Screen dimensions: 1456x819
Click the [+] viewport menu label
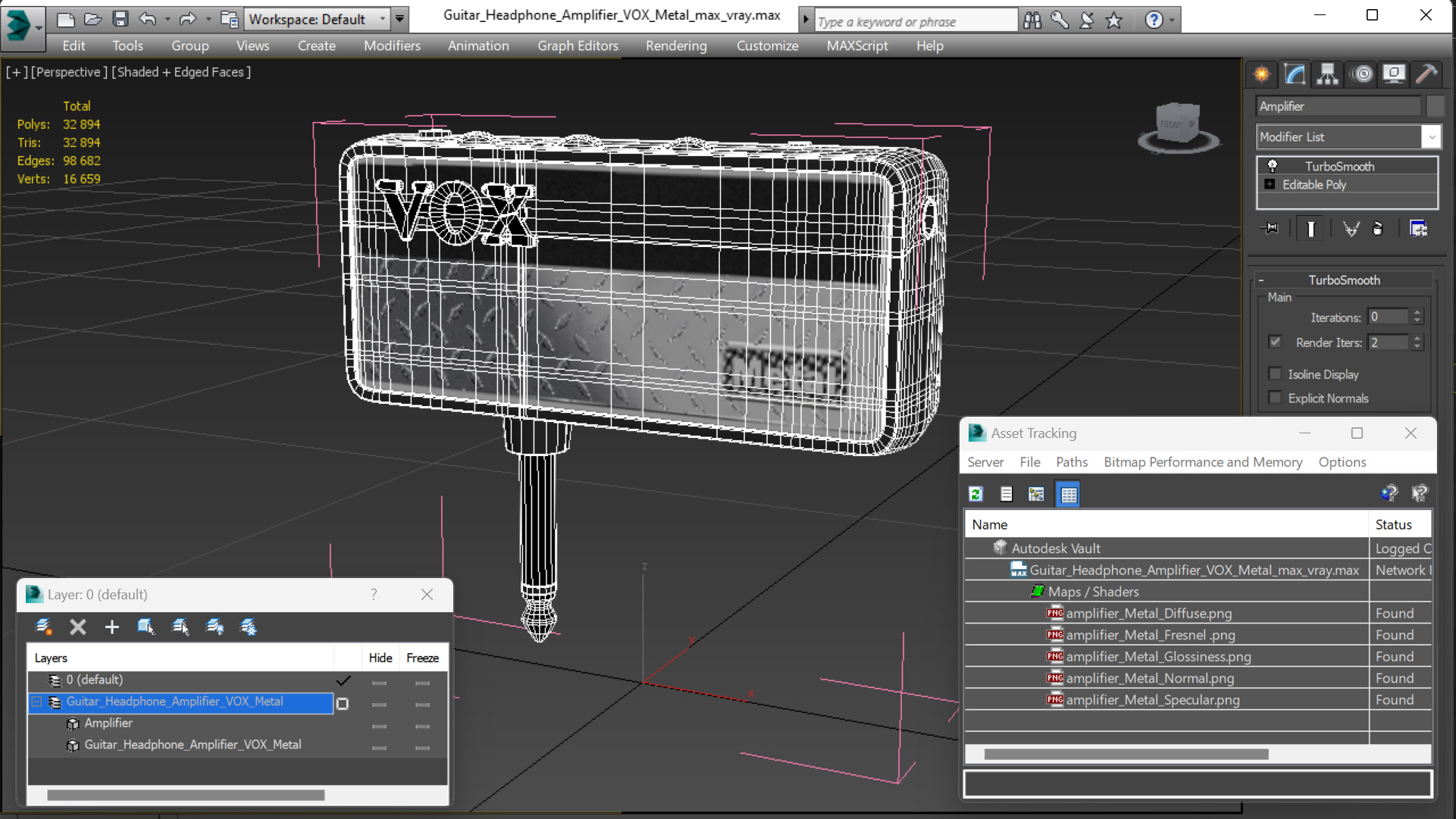(x=17, y=72)
